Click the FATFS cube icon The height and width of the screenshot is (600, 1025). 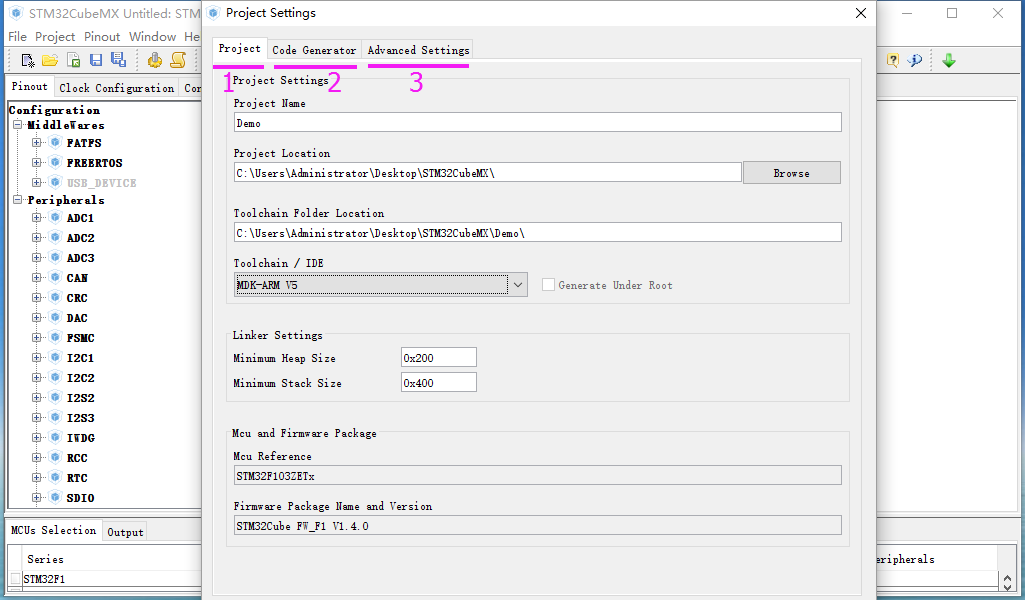(56, 142)
